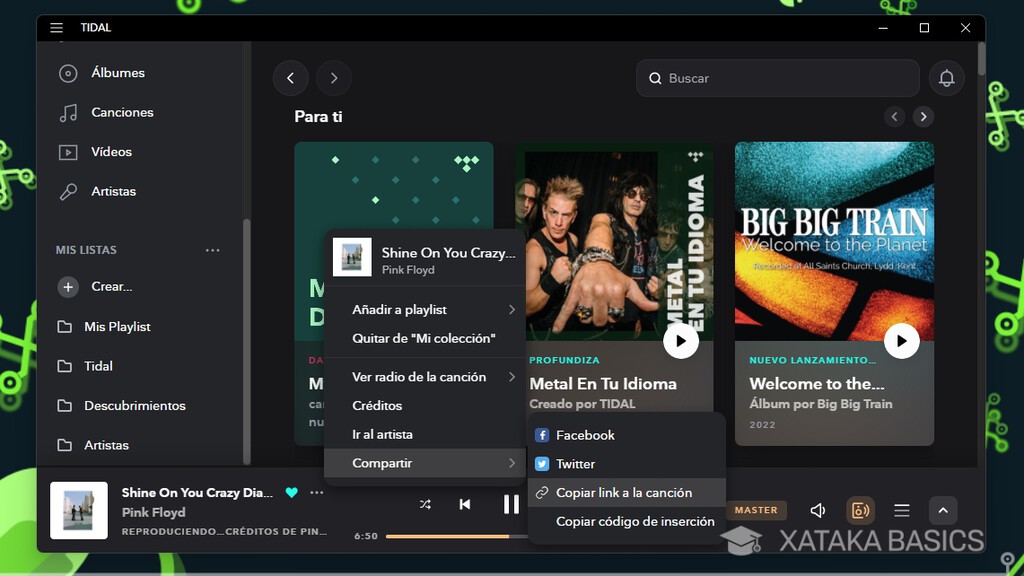Screen dimensions: 1024x576
Task: Click the main content vertical scrollbar
Action: [x=981, y=58]
